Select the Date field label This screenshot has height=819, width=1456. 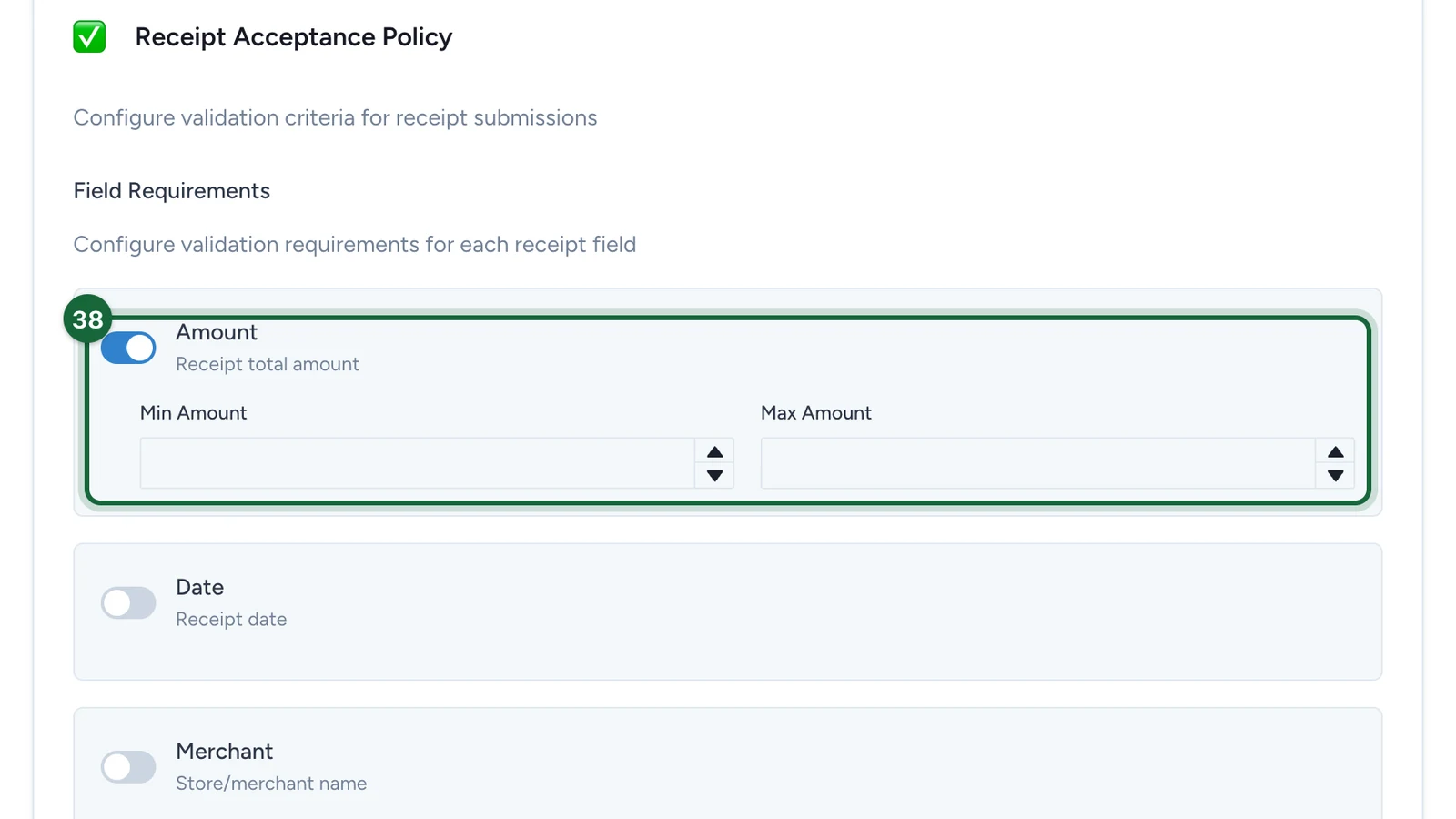tap(199, 587)
